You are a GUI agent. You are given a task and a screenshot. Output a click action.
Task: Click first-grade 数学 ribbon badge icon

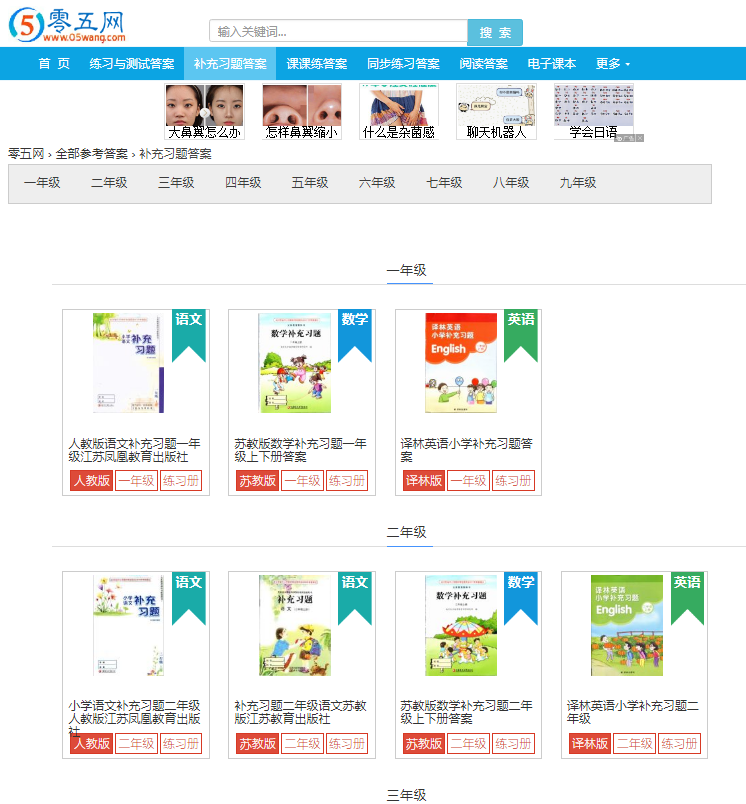tap(355, 336)
